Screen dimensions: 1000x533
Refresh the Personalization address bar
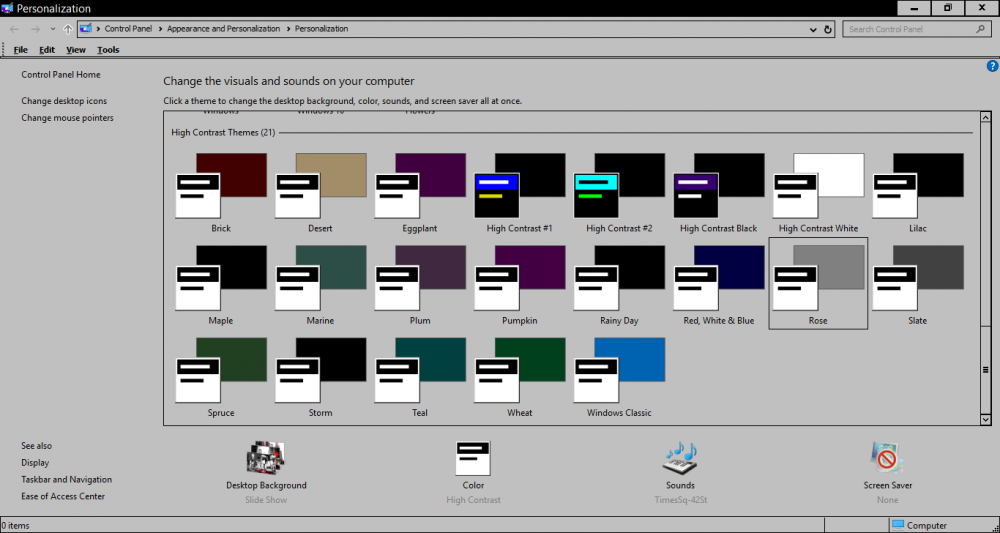click(826, 29)
